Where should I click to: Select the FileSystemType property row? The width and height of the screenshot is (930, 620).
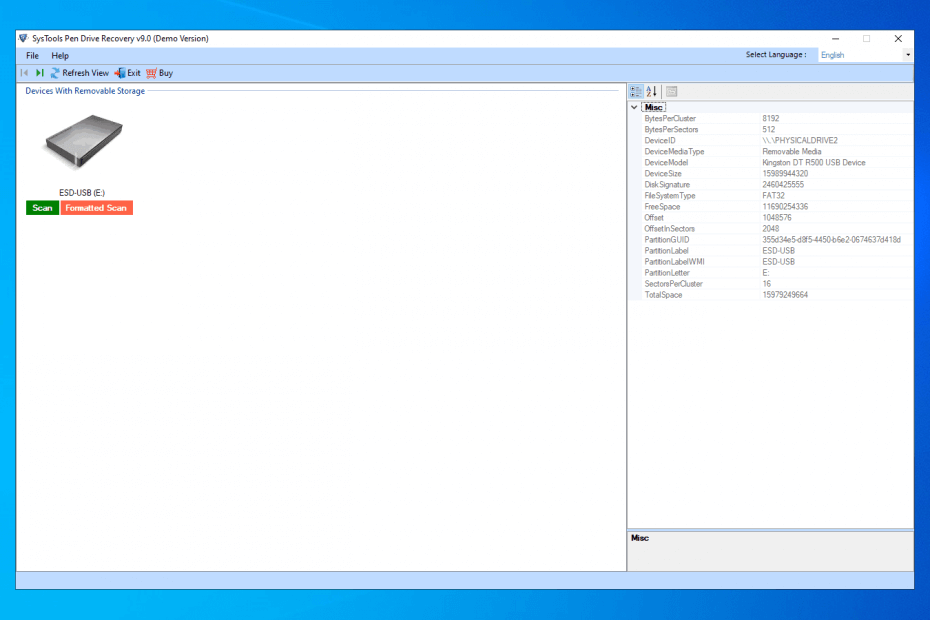coord(778,196)
